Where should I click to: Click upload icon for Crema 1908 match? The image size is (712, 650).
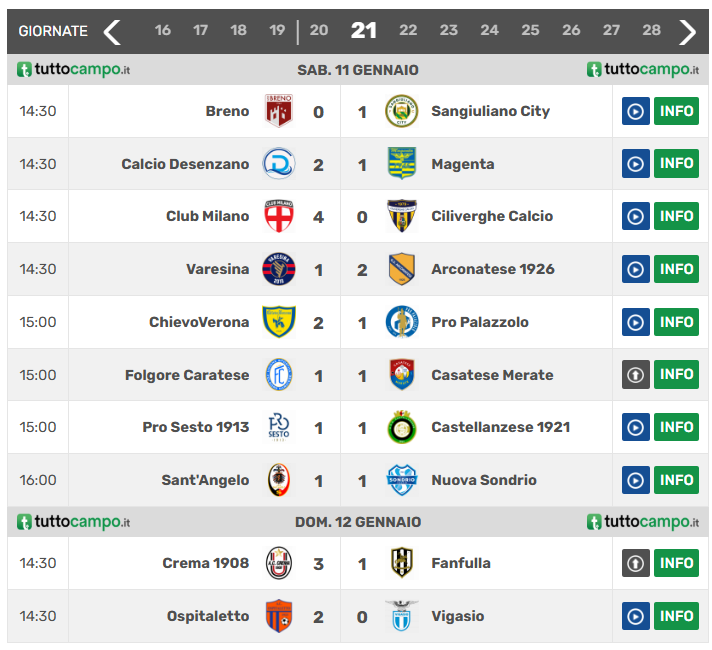pyautogui.click(x=635, y=563)
